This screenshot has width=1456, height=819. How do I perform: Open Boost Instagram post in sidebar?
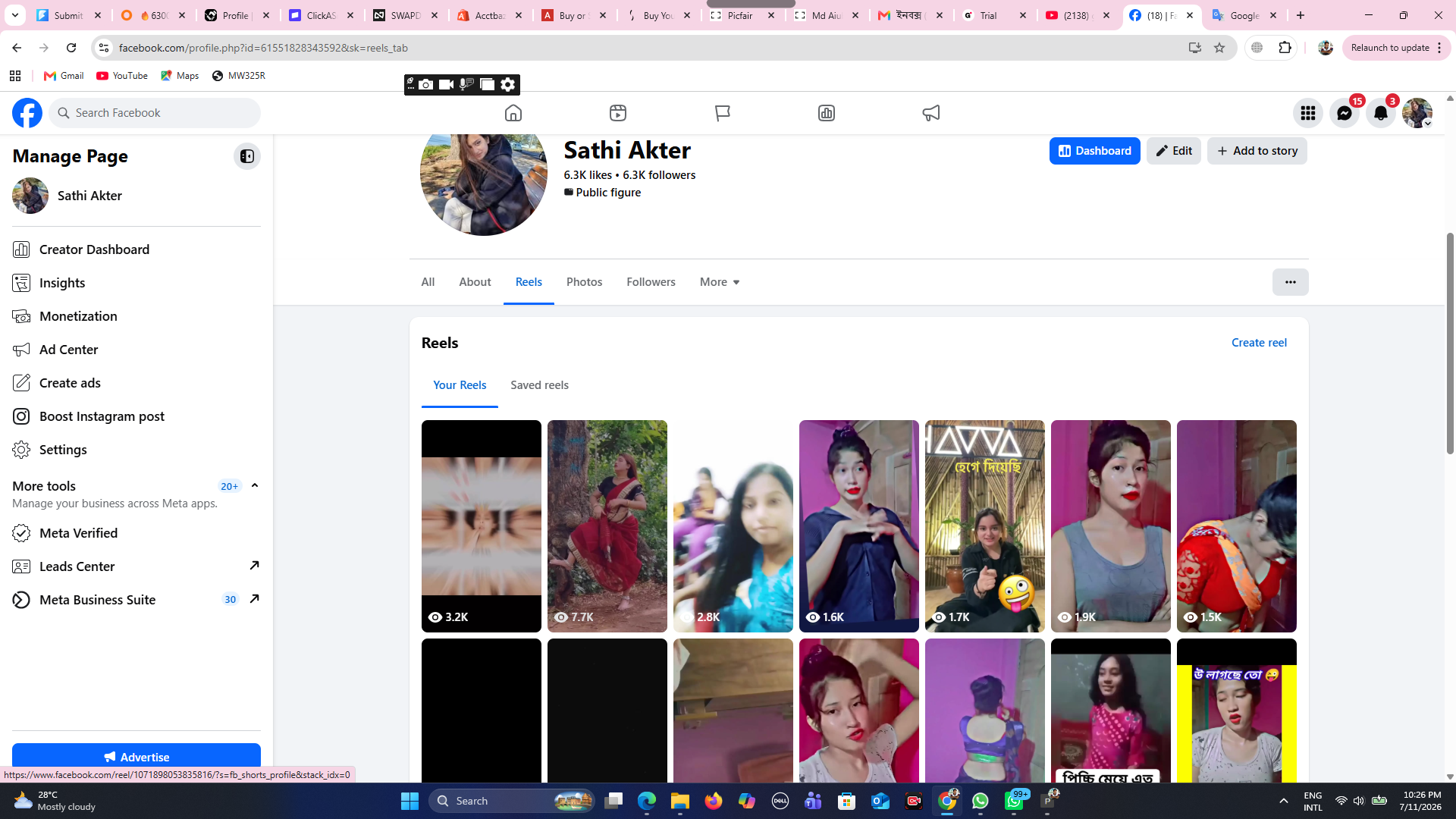[136, 416]
